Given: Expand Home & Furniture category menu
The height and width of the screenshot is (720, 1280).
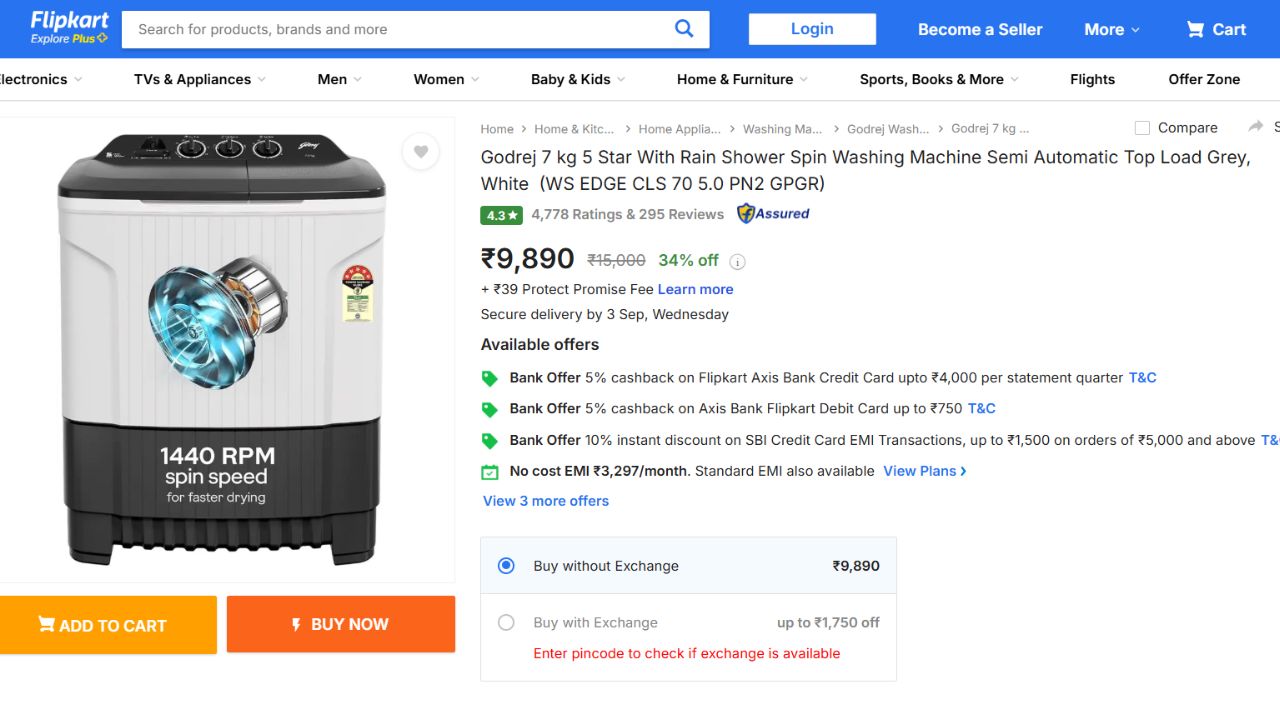Looking at the screenshot, I should 743,79.
